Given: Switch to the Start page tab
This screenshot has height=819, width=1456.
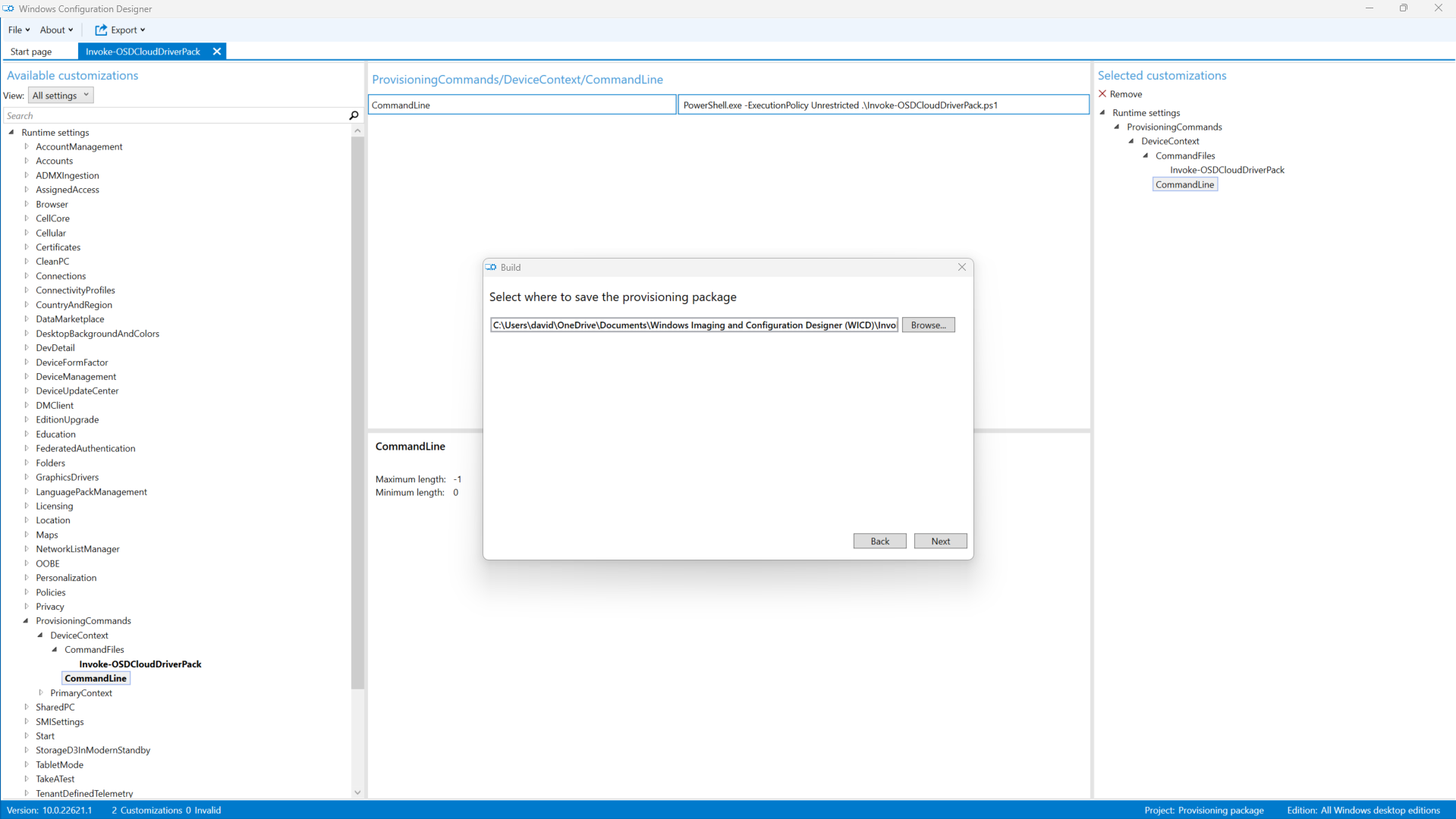Looking at the screenshot, I should coord(31,52).
